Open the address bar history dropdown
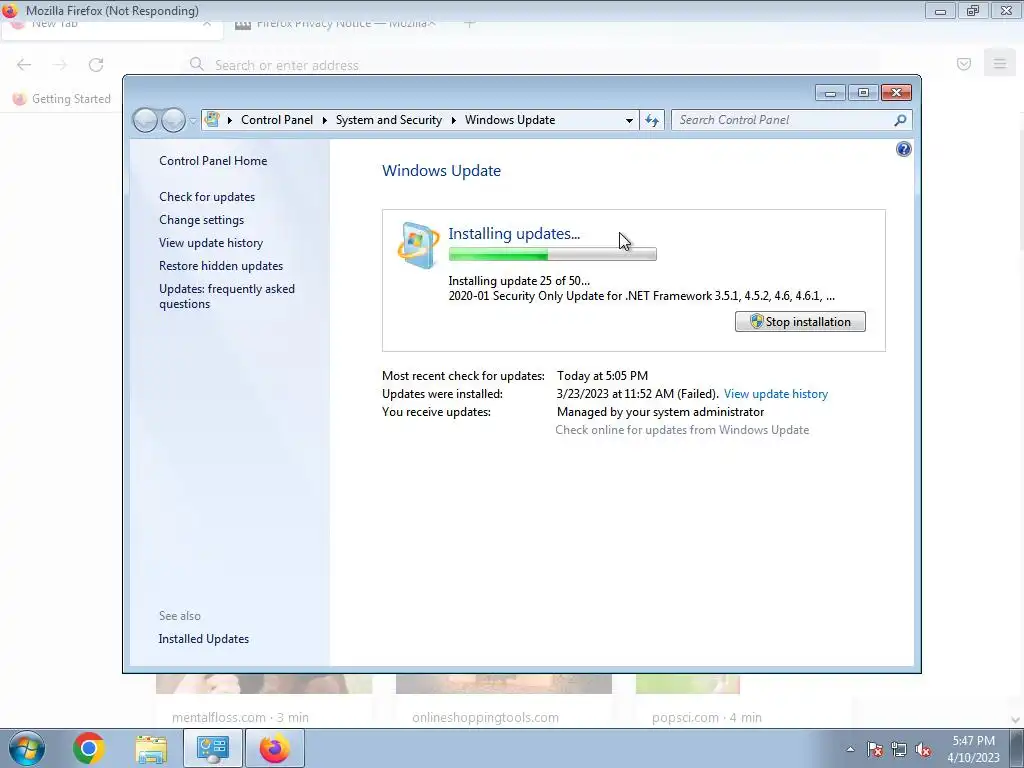This screenshot has width=1024, height=768. click(629, 120)
